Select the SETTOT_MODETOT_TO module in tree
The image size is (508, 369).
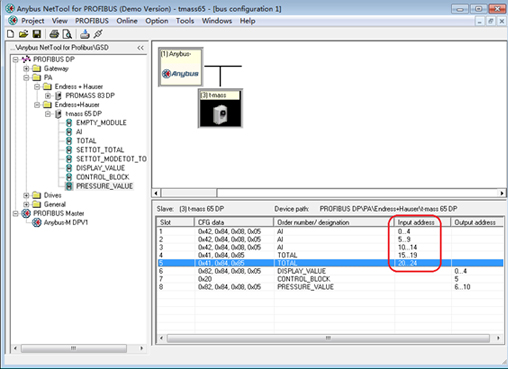pyautogui.click(x=111, y=159)
